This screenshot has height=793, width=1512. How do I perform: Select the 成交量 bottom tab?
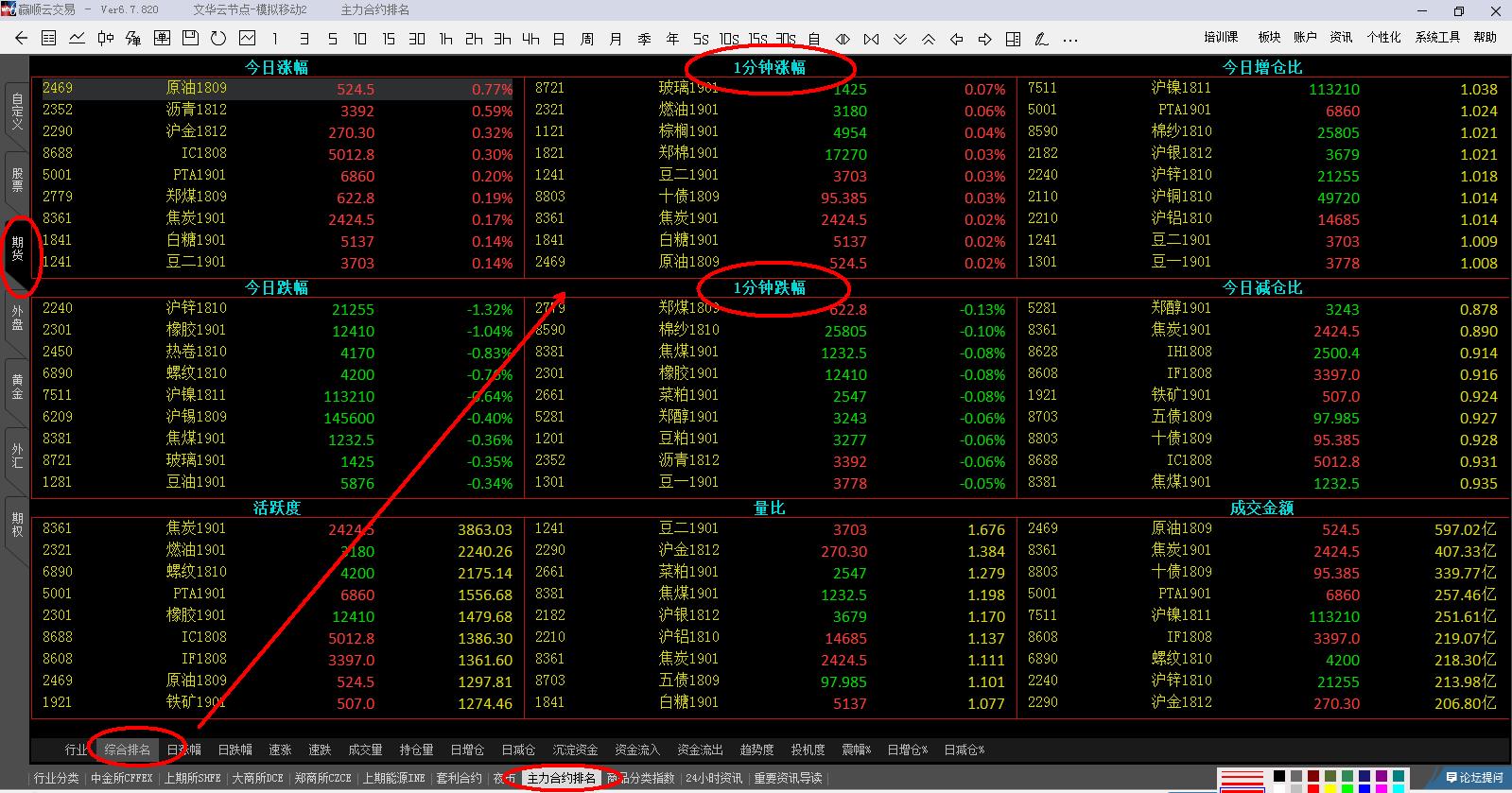(x=365, y=750)
